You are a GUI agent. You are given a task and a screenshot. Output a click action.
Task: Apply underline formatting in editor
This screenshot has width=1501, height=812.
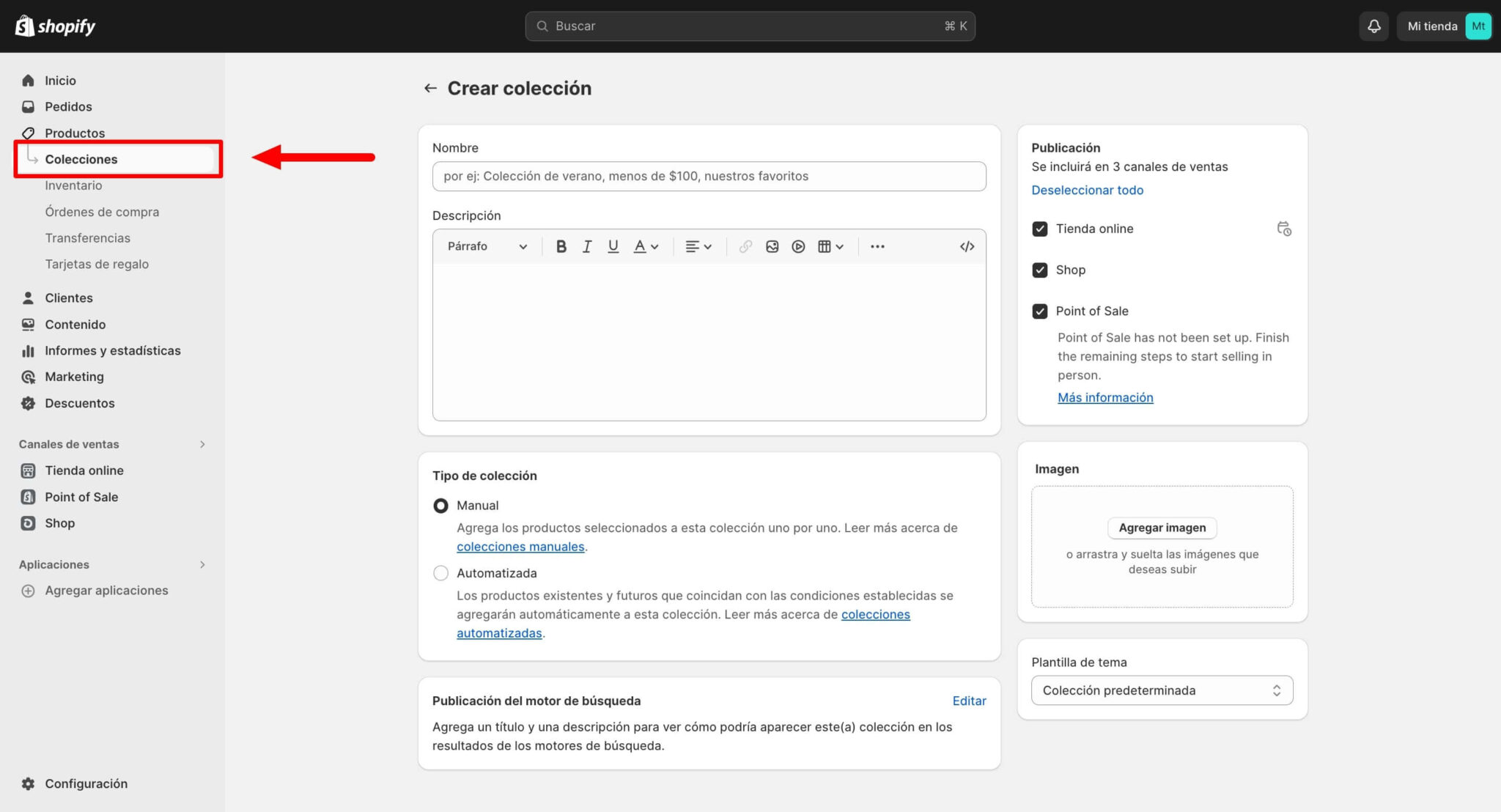click(613, 246)
